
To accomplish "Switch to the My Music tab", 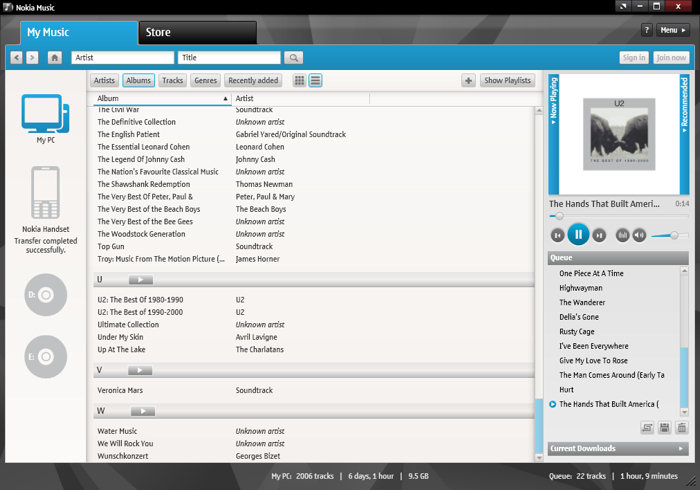I will 79,32.
